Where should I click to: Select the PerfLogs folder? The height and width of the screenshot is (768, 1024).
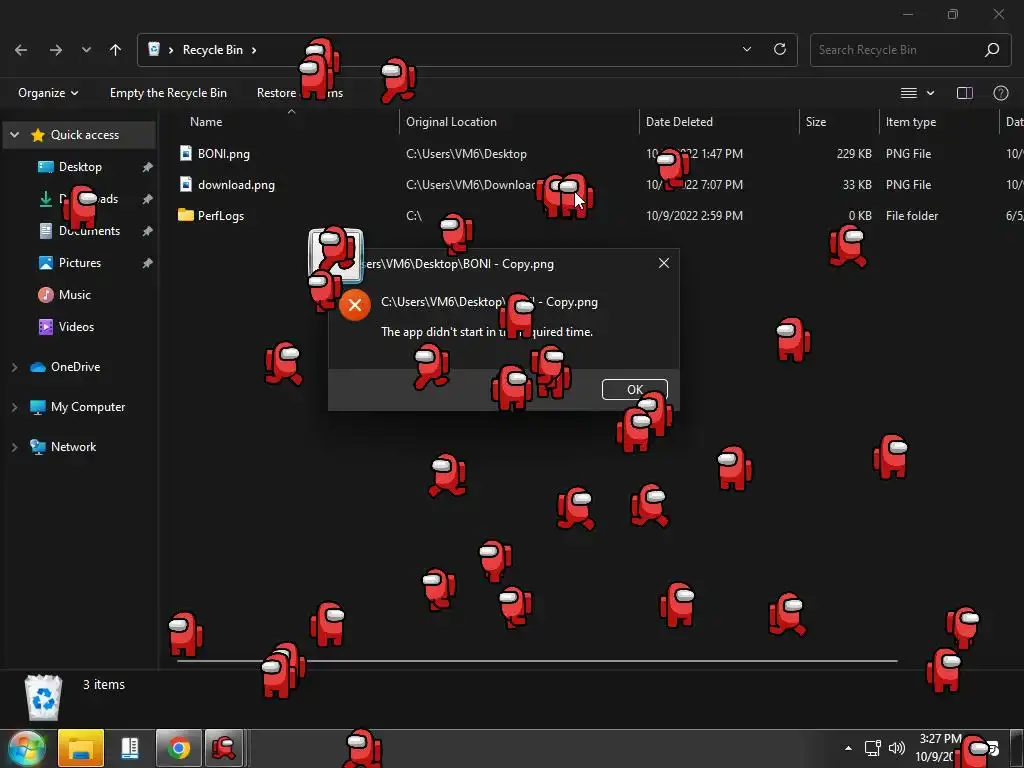pos(221,216)
